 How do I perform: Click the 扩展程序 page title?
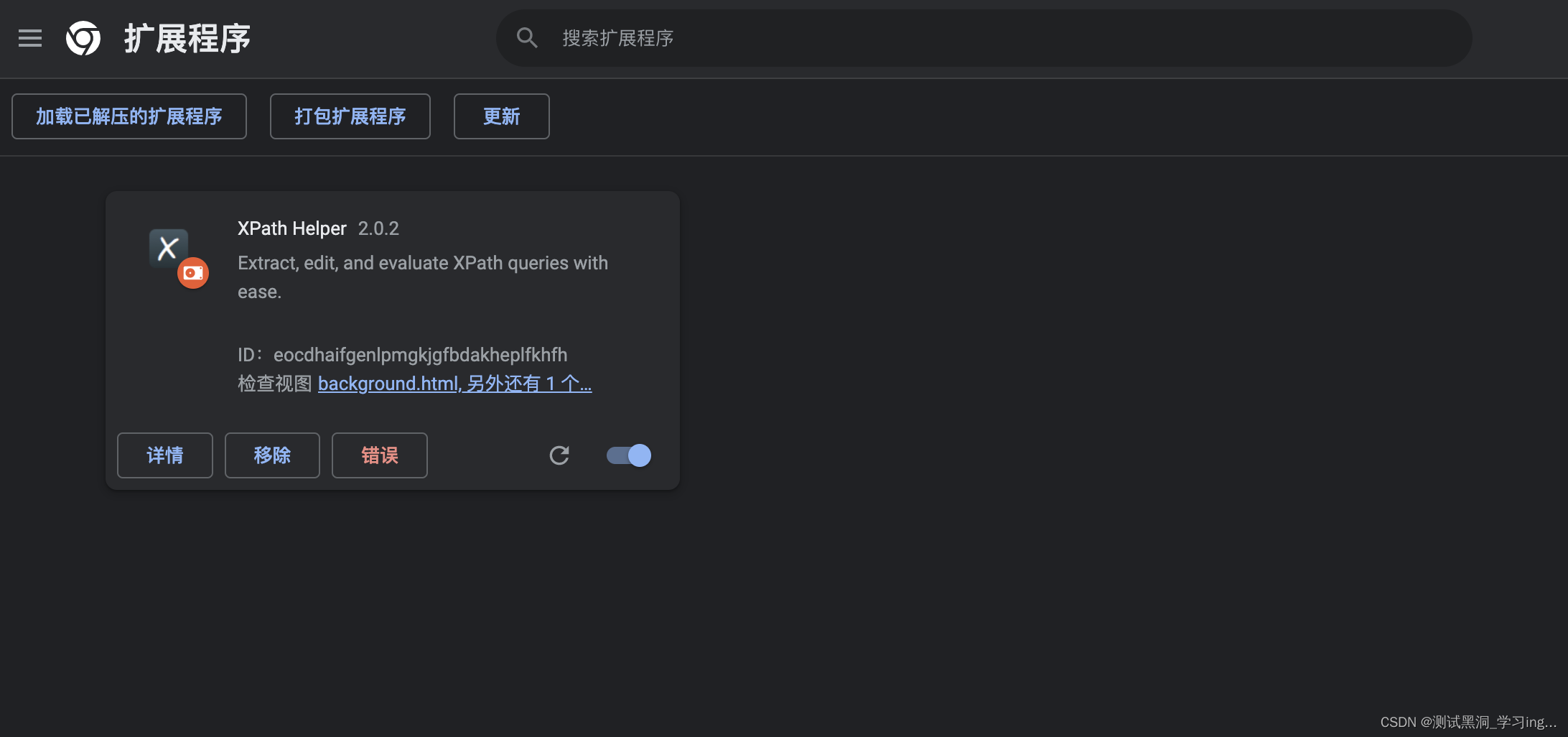tap(187, 38)
